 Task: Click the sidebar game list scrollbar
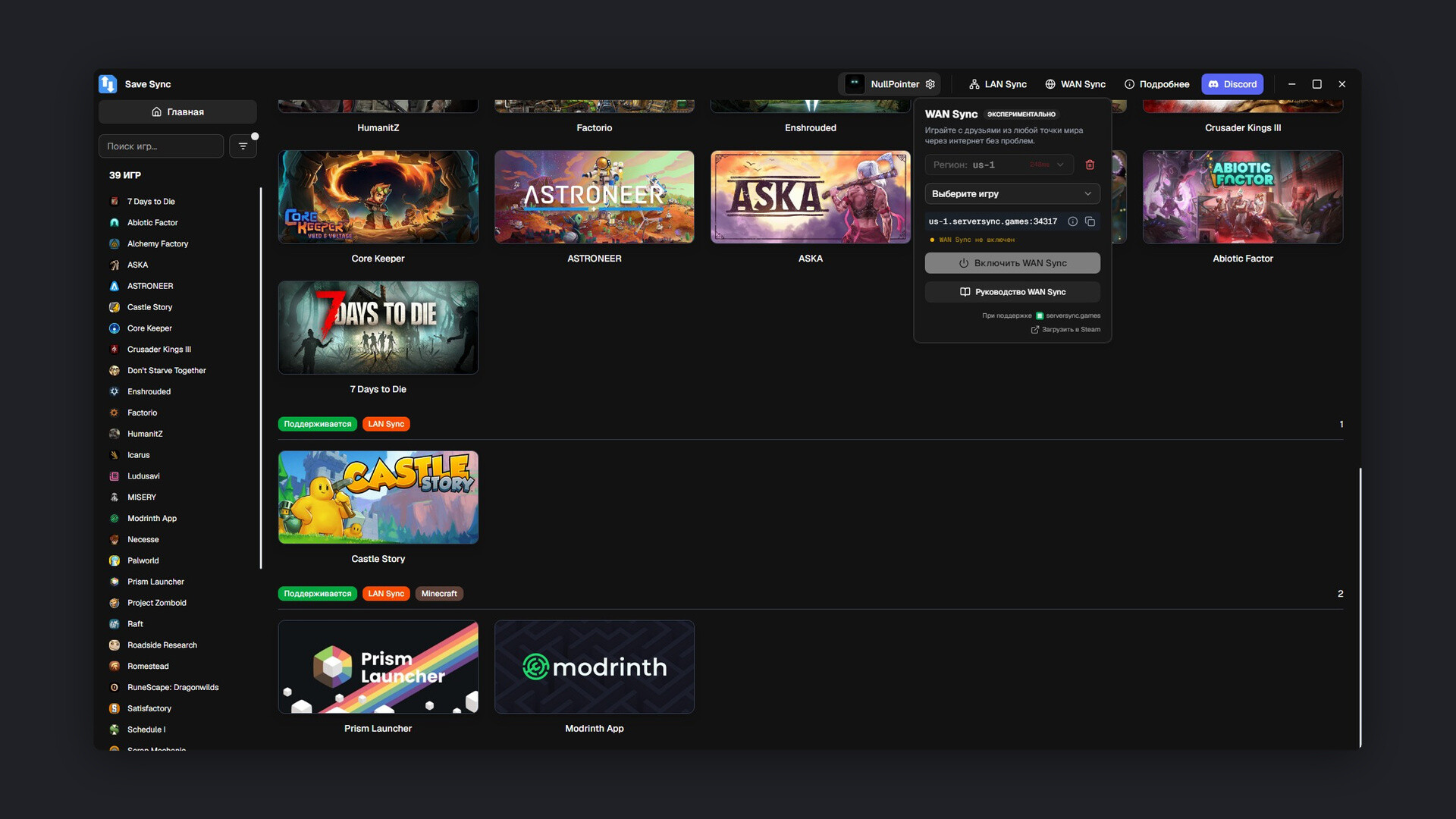pyautogui.click(x=261, y=378)
